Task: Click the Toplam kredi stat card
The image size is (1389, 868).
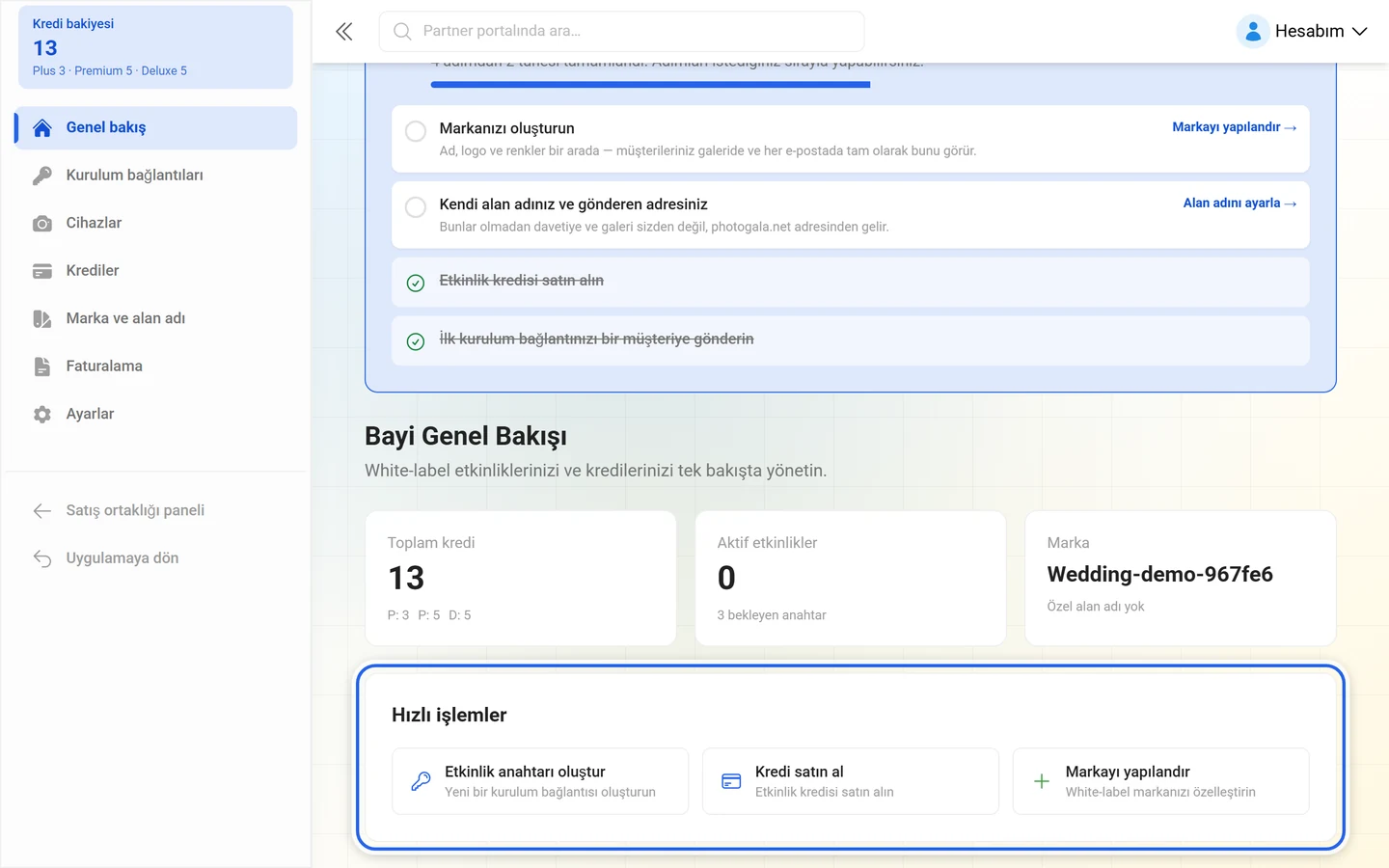Action: (x=521, y=579)
